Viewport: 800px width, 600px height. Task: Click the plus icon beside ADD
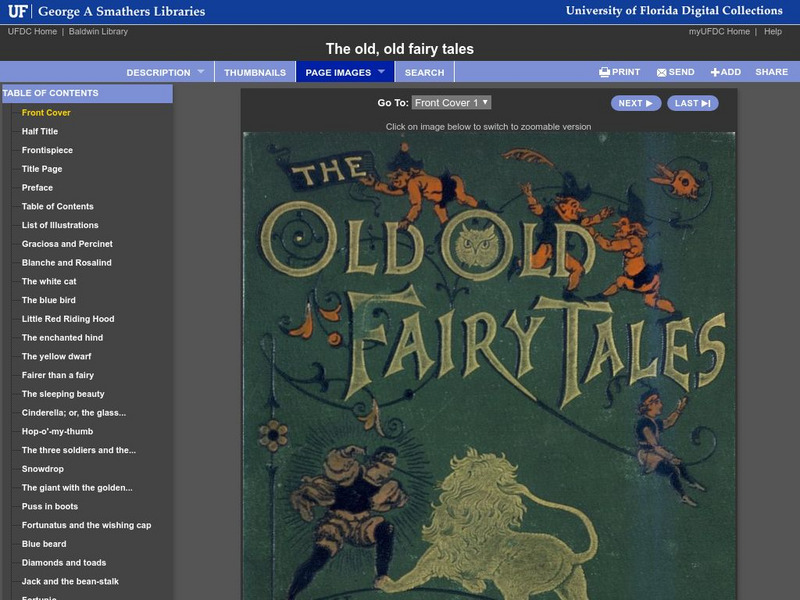715,72
